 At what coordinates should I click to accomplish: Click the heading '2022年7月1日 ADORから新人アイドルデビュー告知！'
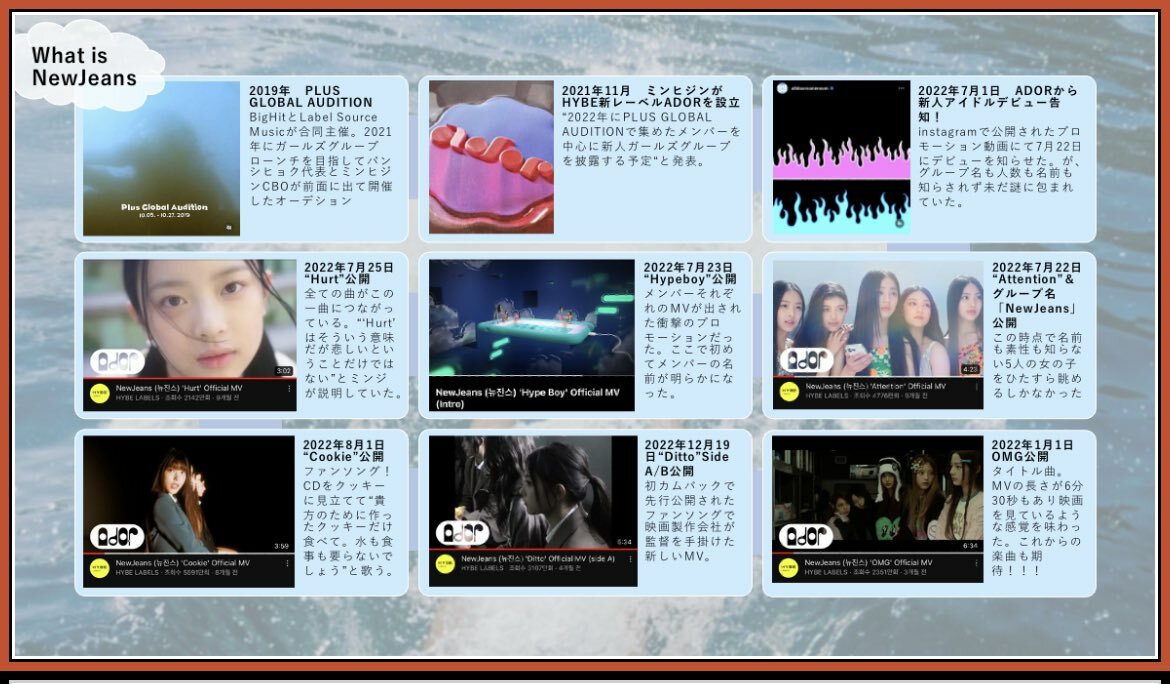coord(998,104)
